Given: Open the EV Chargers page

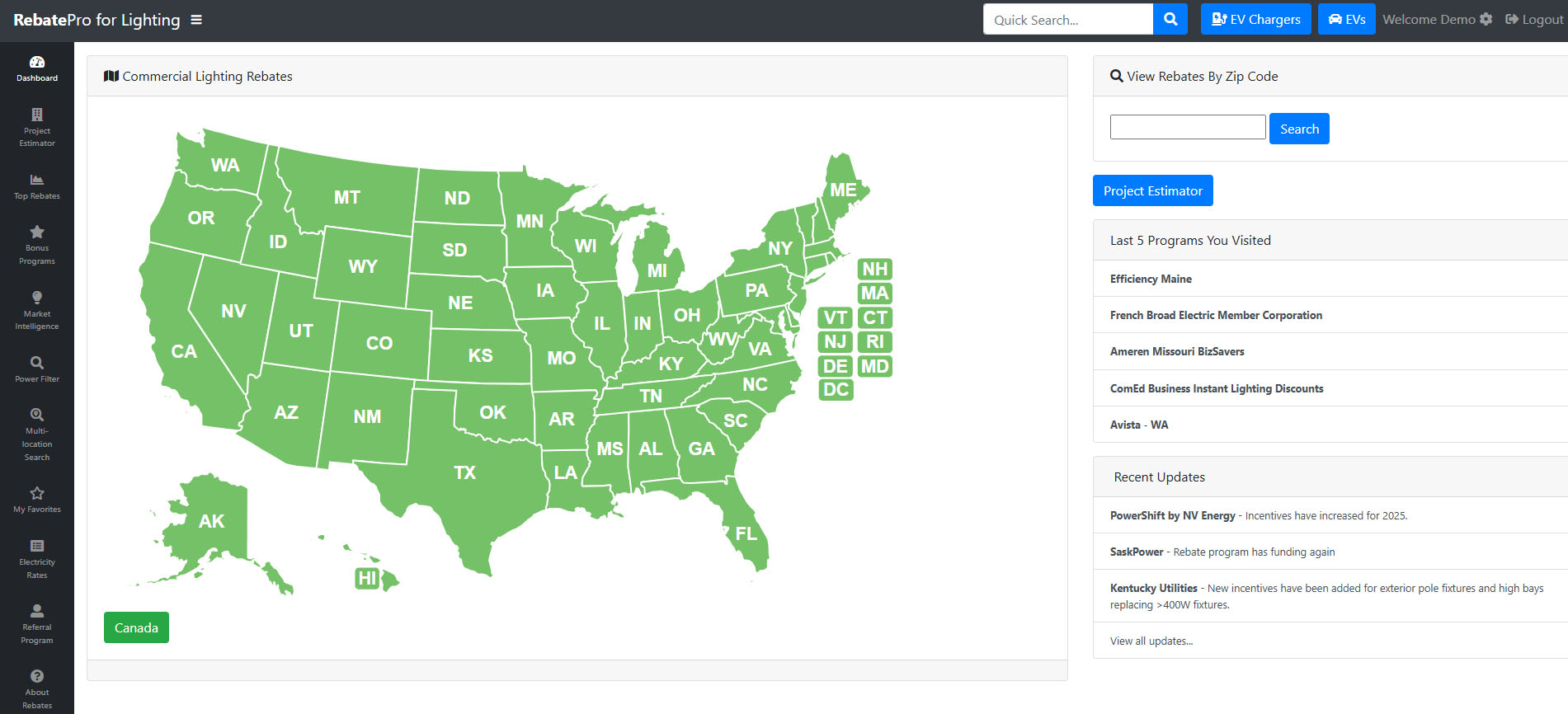Looking at the screenshot, I should [1255, 19].
